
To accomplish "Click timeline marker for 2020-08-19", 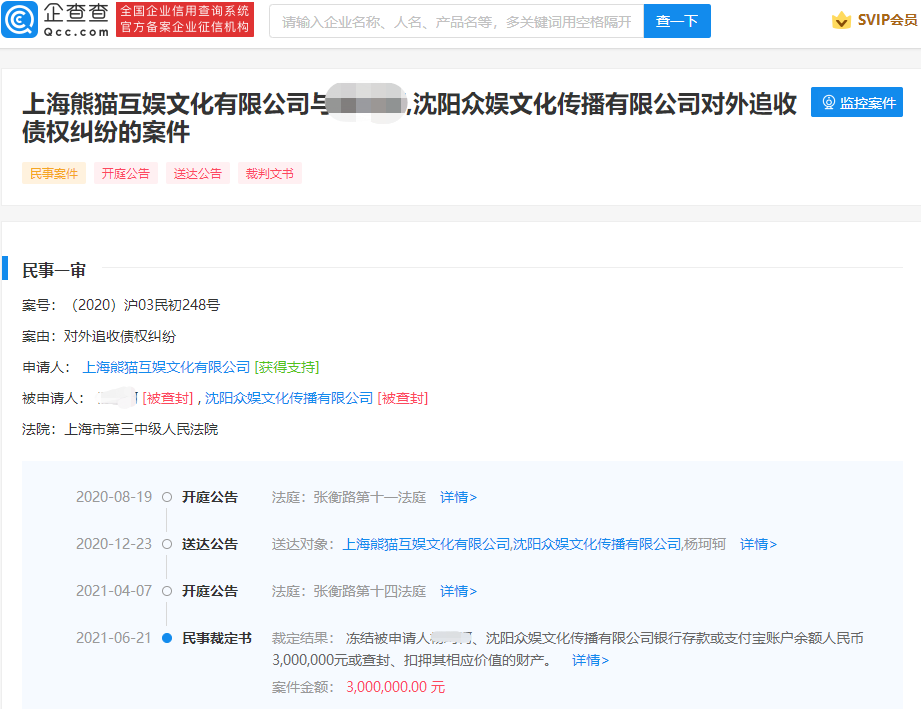I will [x=167, y=497].
